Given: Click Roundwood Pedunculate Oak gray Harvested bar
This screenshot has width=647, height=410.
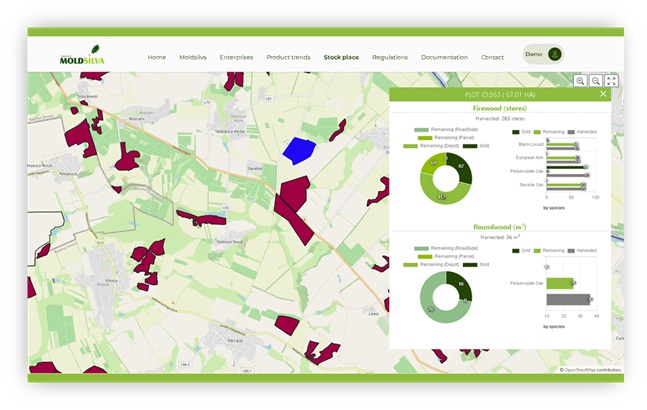Looking at the screenshot, I should coord(568,299).
